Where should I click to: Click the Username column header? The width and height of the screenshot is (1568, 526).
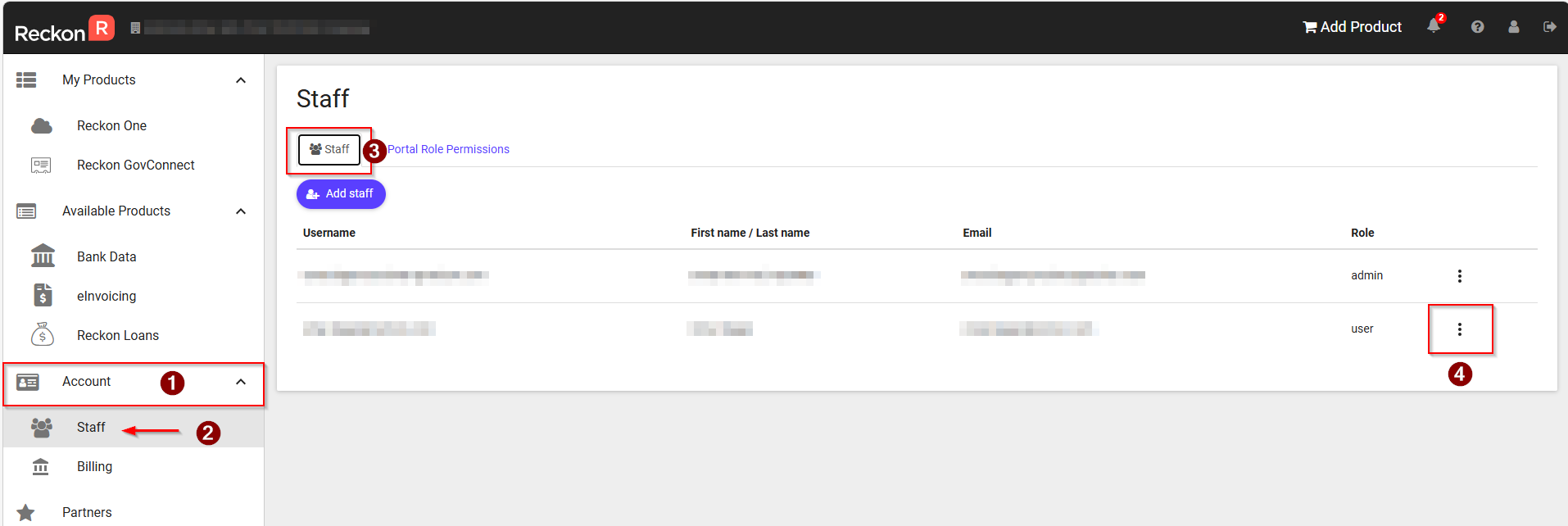[329, 233]
